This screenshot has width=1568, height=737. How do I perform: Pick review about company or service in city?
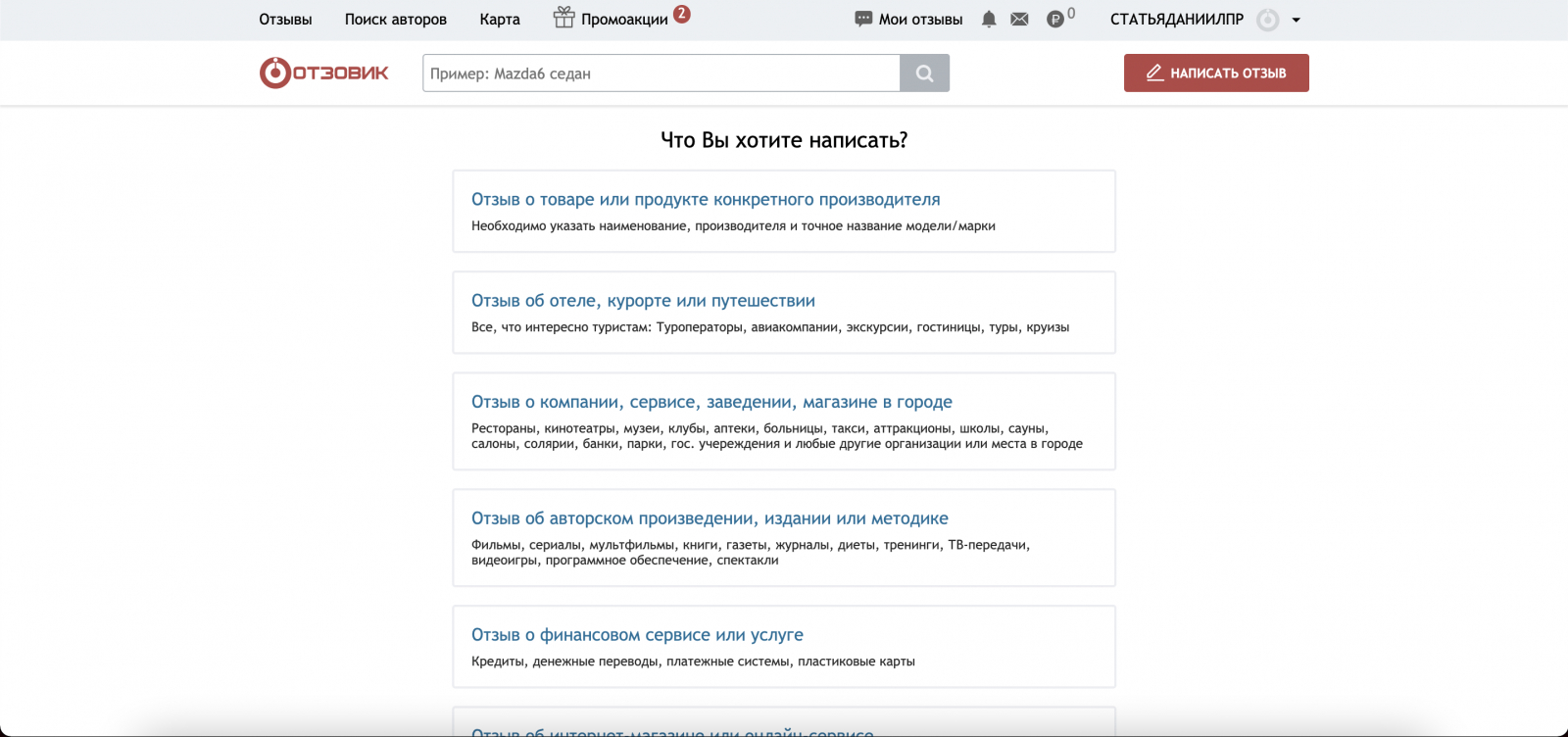point(711,402)
